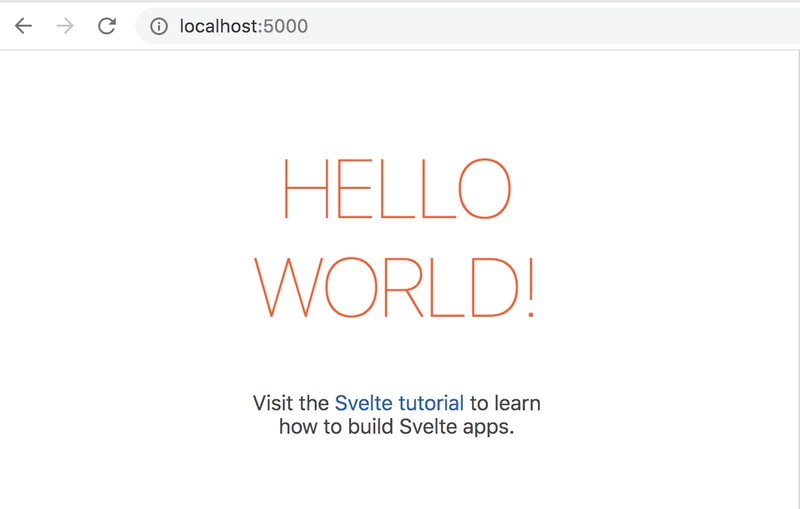800x509 pixels.
Task: Click the HELLO WORLD! heading
Action: point(395,238)
